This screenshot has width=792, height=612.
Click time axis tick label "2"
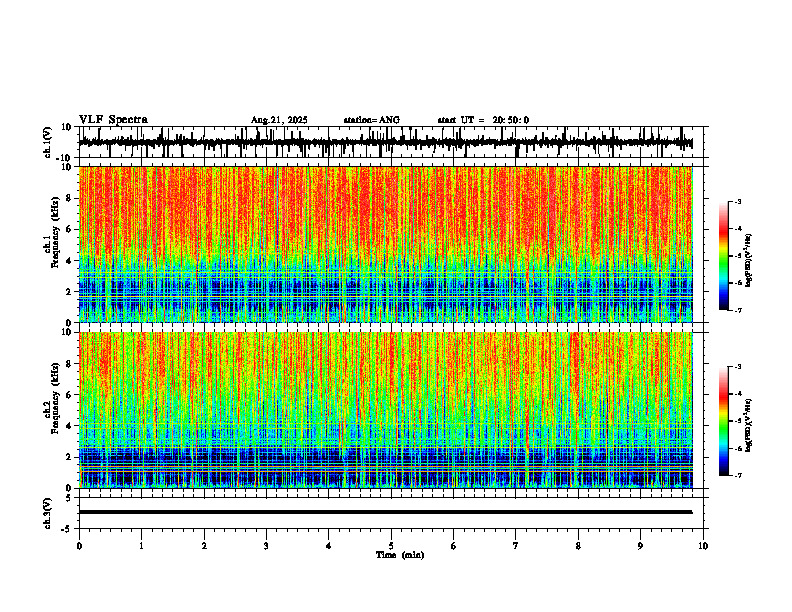[204, 546]
